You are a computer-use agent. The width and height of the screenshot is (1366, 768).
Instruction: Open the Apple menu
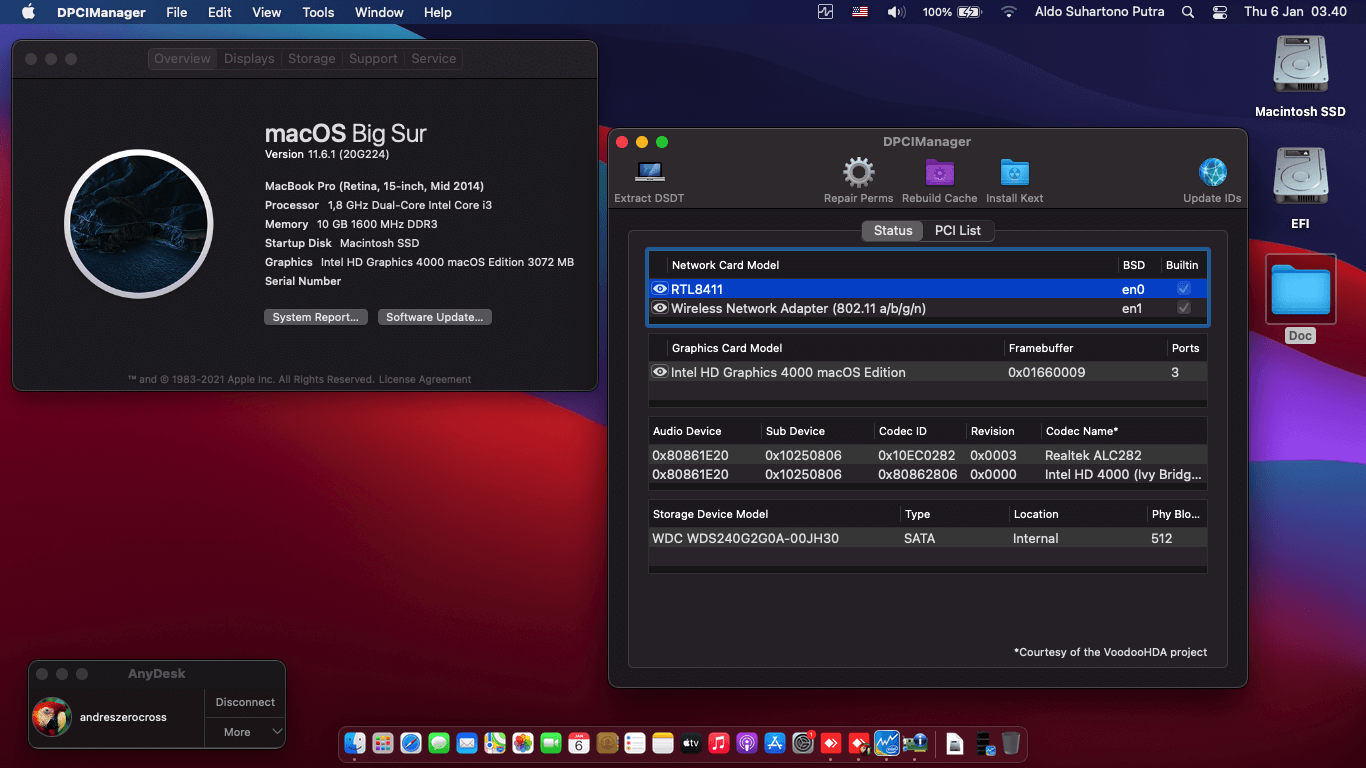(28, 12)
